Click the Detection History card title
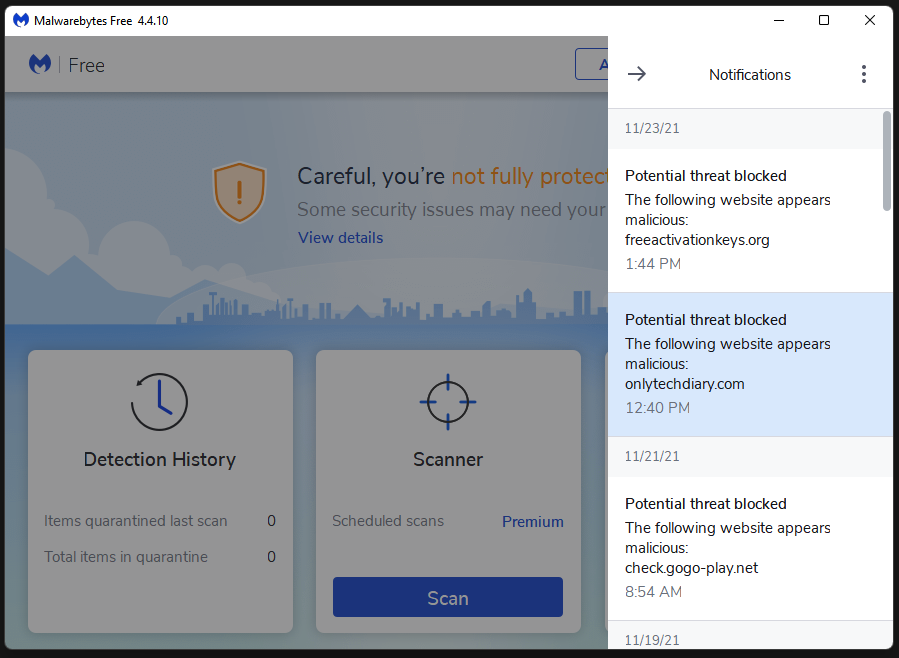 tap(159, 460)
